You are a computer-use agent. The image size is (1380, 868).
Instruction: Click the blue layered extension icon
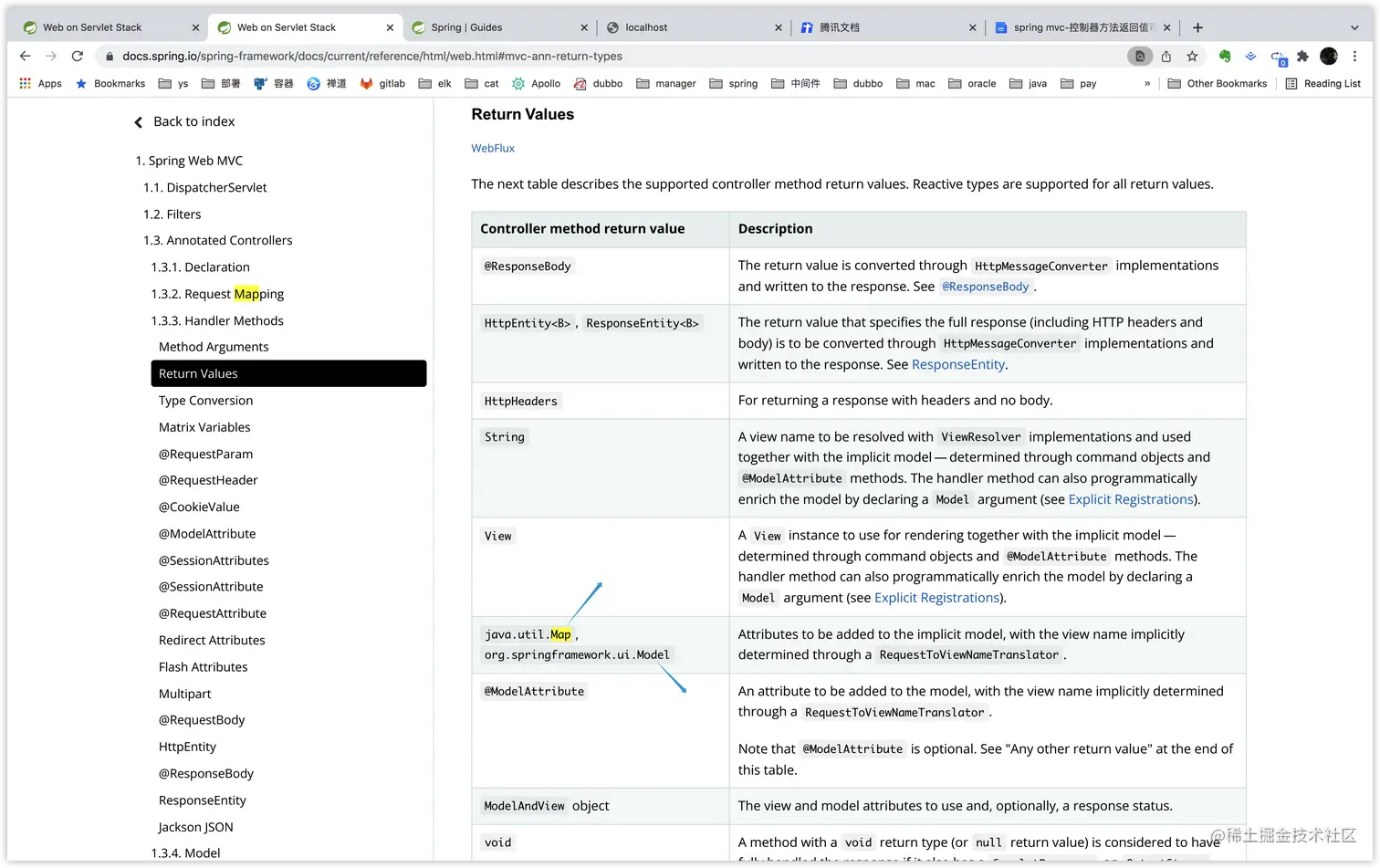point(1250,57)
